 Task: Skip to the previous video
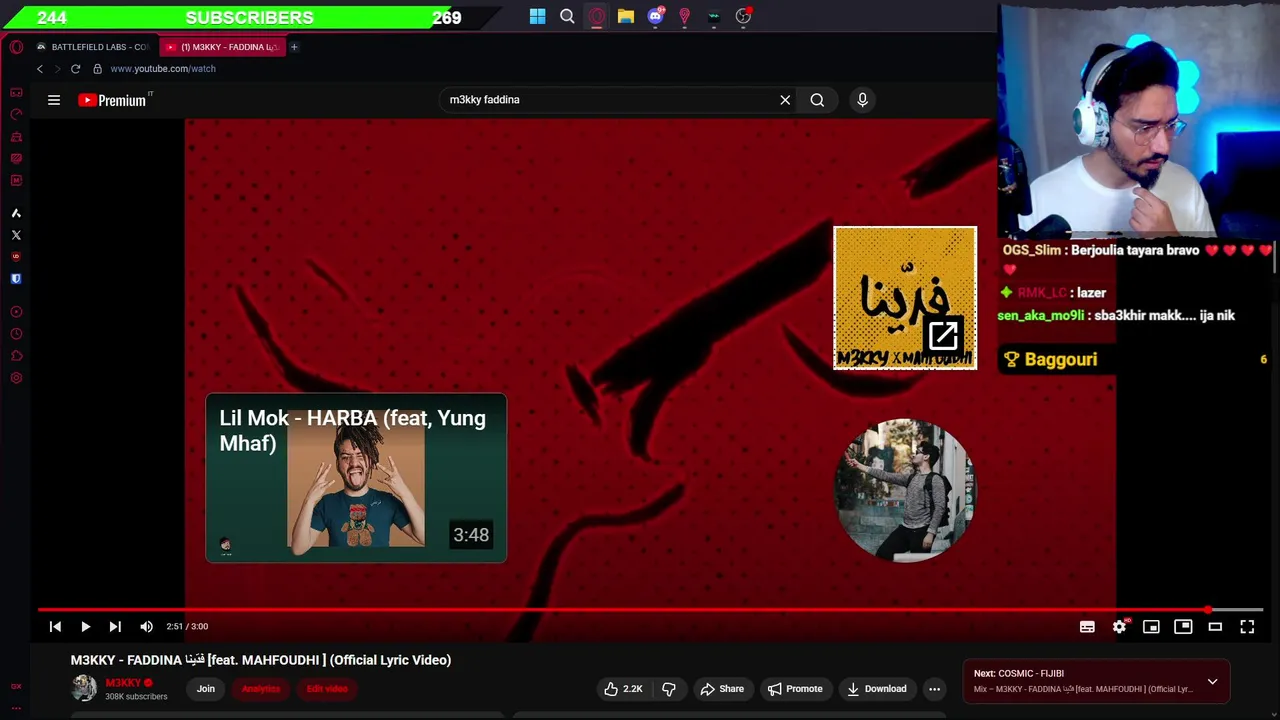55,627
